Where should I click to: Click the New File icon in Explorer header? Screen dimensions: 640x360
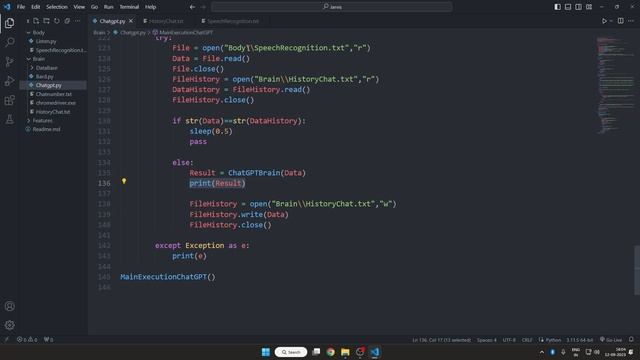tap(36, 21)
